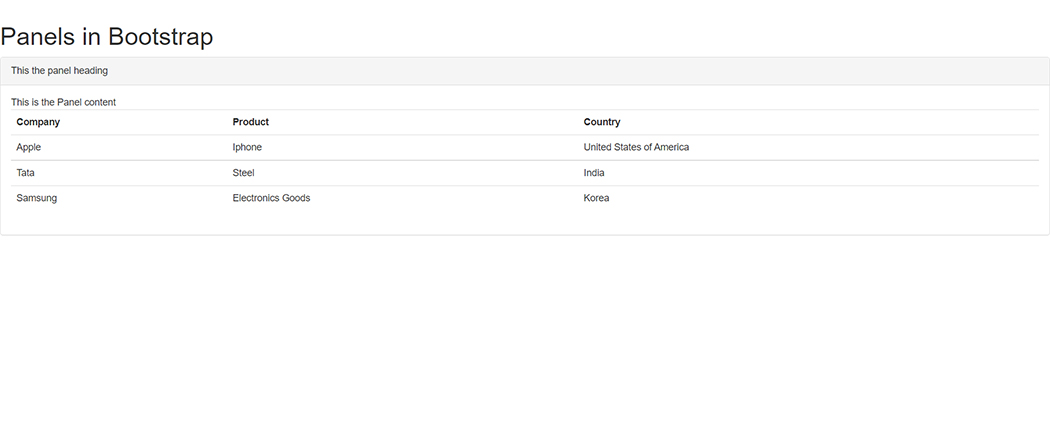Click the Company column header

click(38, 122)
